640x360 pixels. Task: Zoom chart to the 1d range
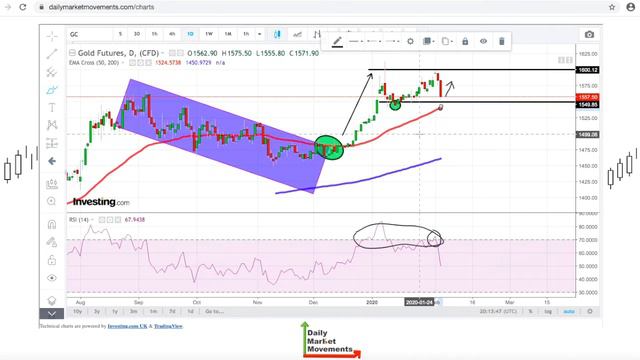(x=190, y=311)
